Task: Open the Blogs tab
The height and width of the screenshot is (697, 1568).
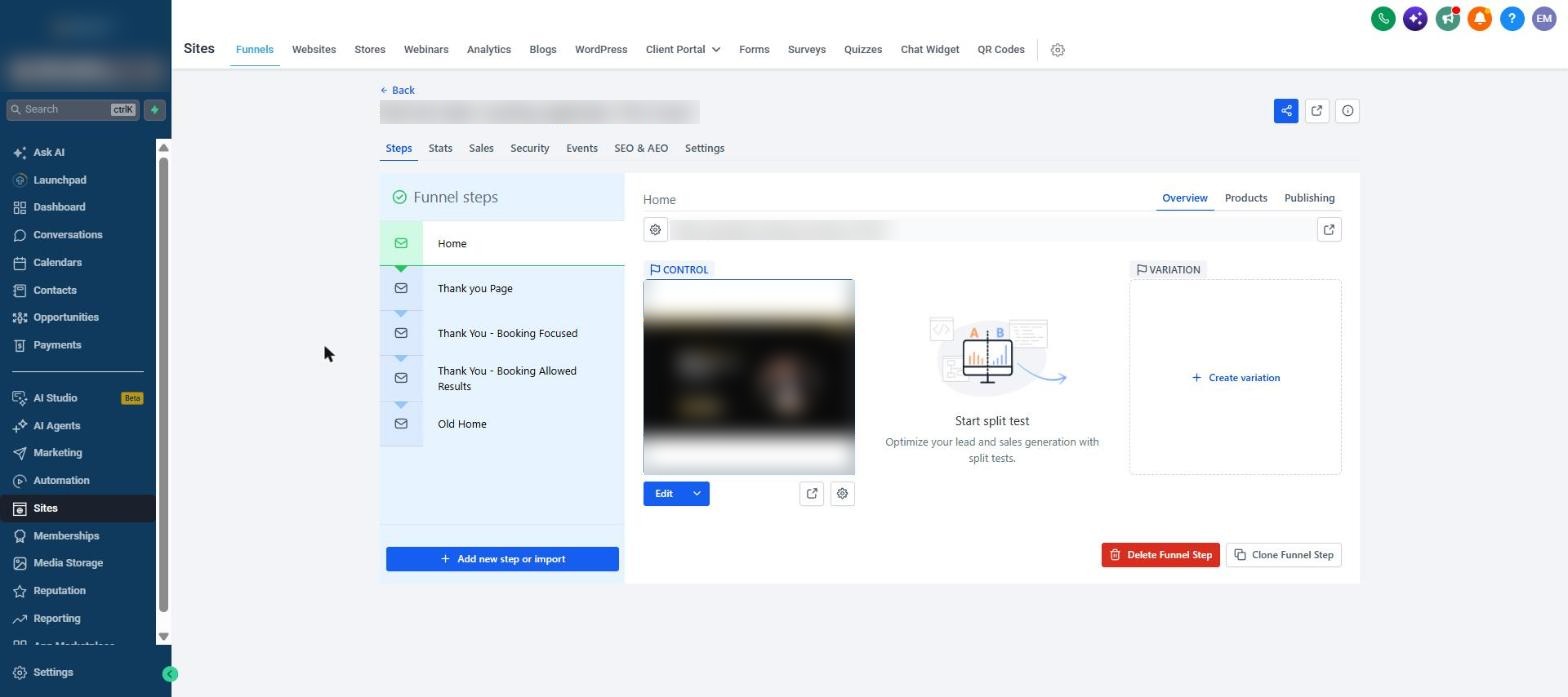Action: pyautogui.click(x=543, y=49)
